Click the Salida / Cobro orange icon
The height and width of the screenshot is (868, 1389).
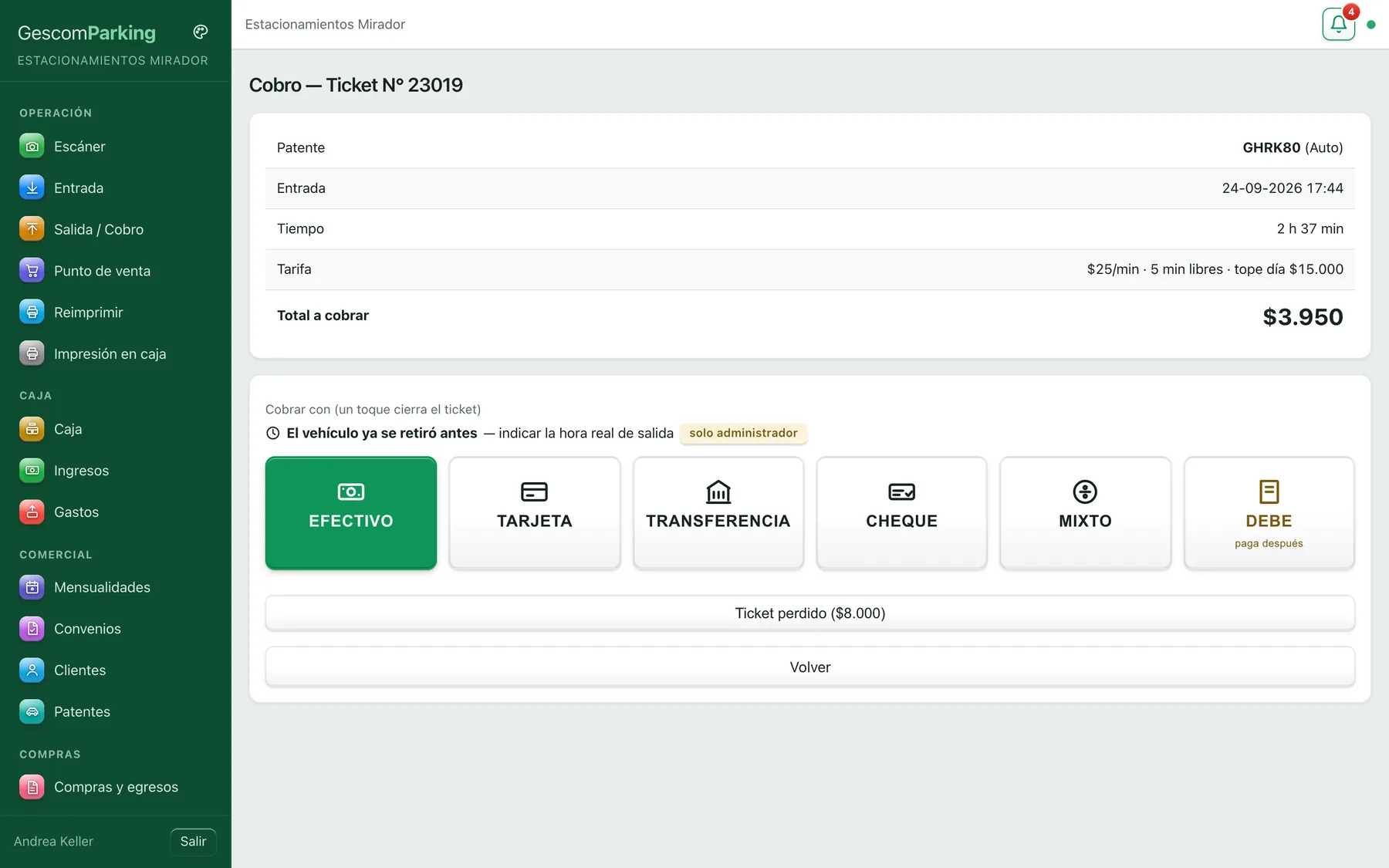click(32, 229)
